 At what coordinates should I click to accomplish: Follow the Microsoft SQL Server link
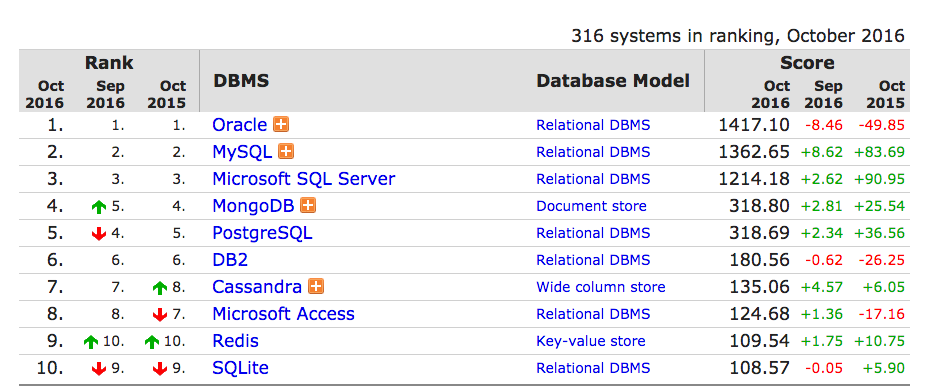pos(304,179)
